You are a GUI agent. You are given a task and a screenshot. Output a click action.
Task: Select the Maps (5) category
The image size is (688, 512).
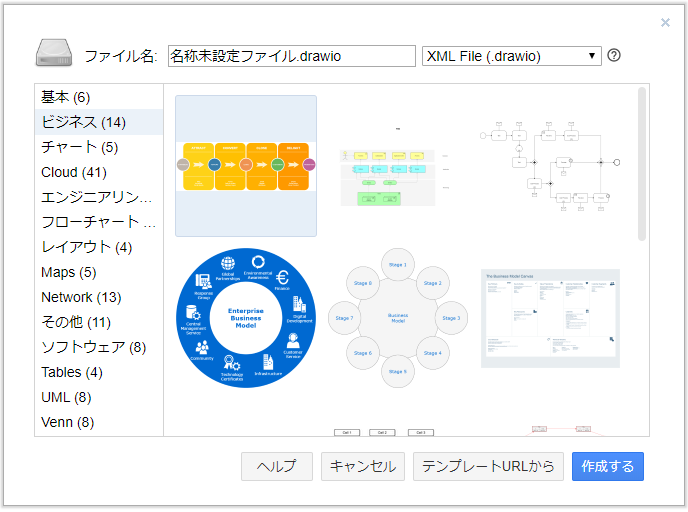click(99, 272)
